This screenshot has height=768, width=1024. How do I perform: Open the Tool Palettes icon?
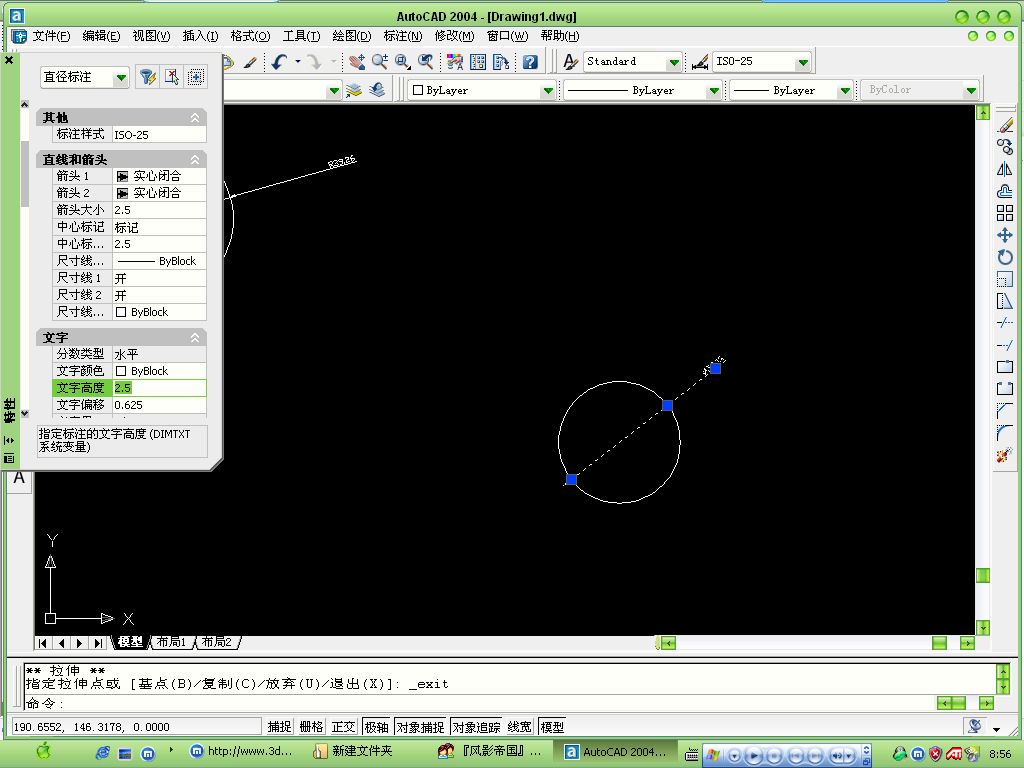(501, 62)
